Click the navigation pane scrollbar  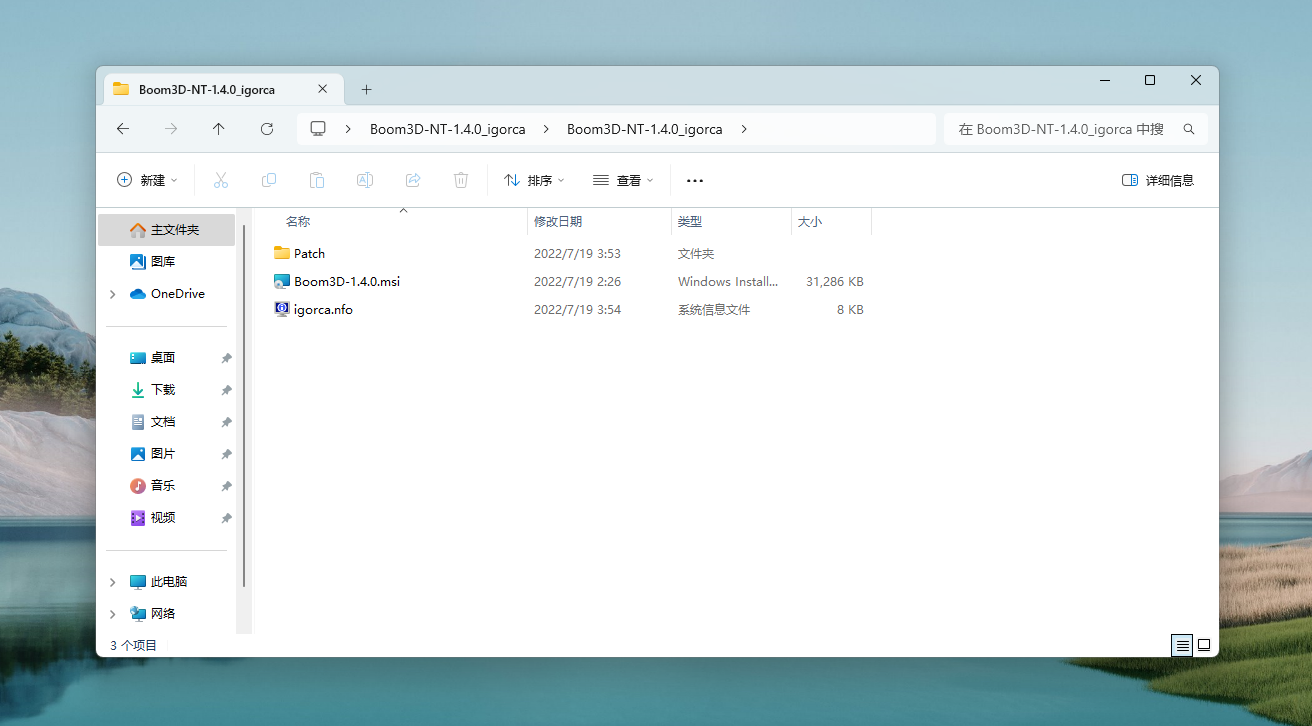coord(244,404)
